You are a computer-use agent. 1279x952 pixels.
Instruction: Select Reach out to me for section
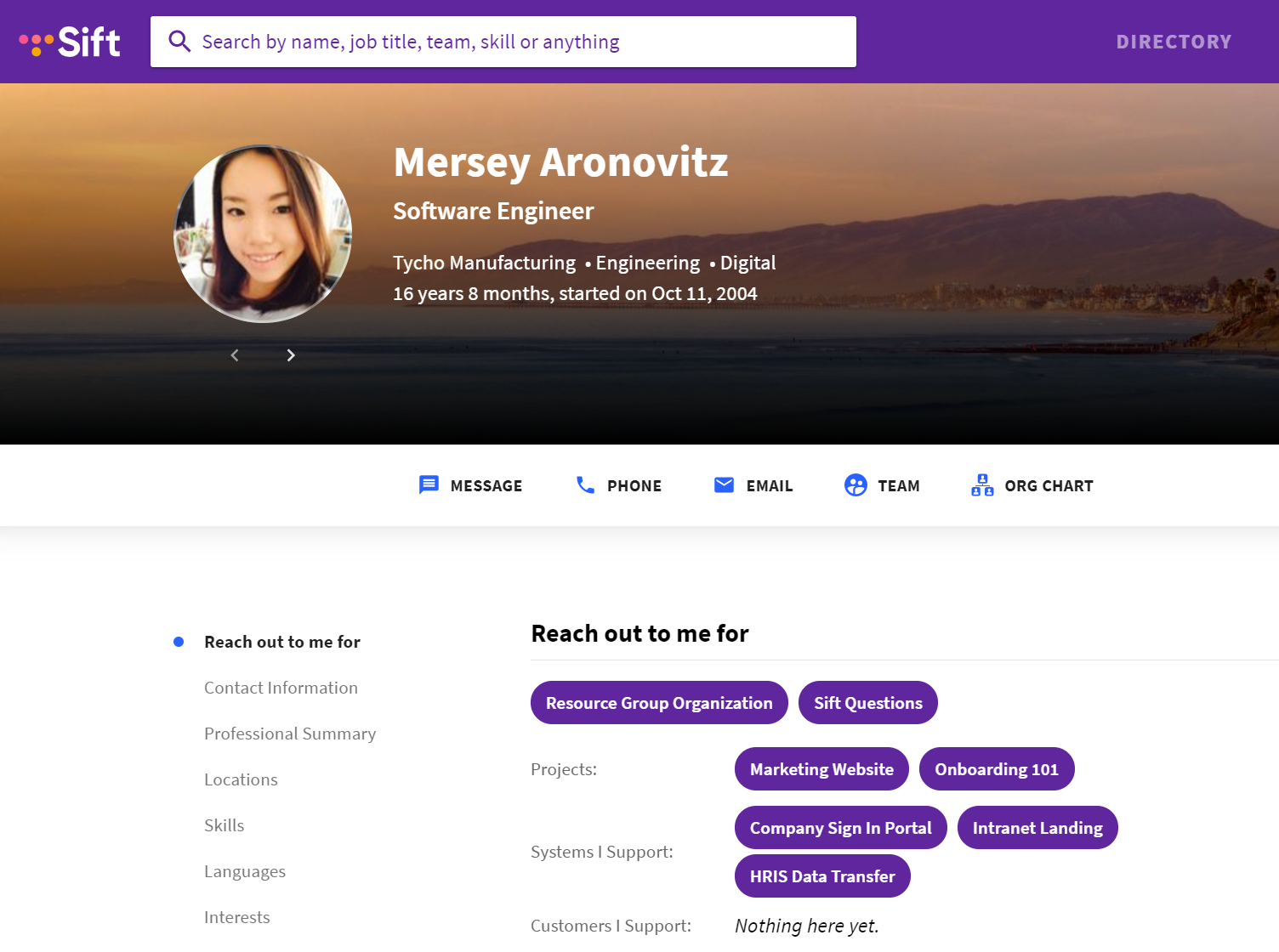coord(282,642)
